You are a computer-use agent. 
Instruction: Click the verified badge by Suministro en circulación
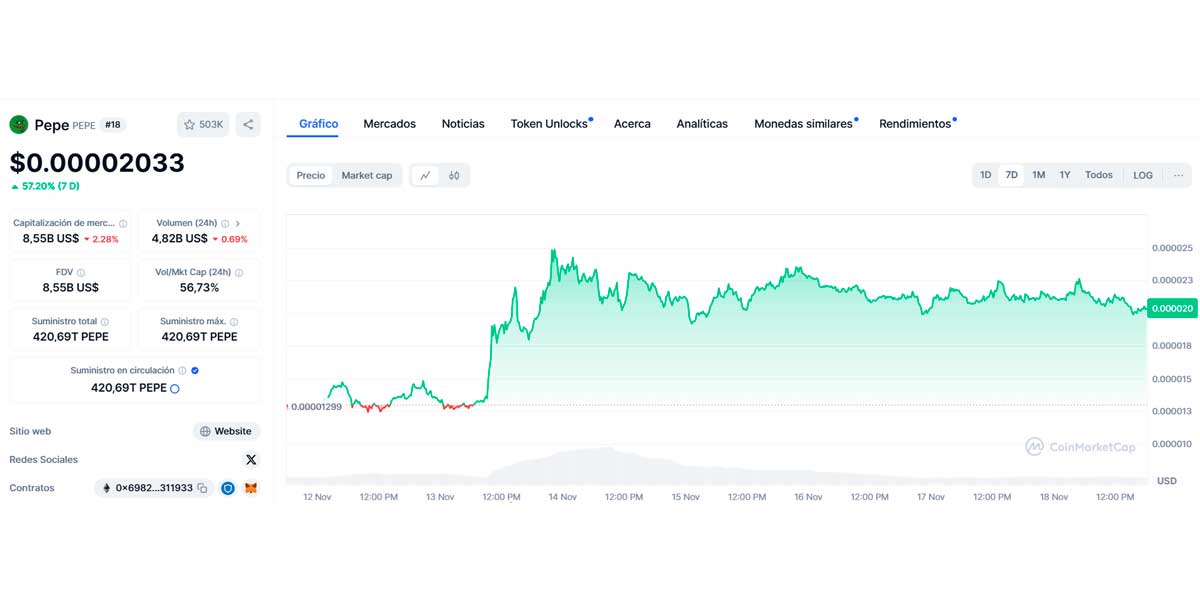click(195, 370)
